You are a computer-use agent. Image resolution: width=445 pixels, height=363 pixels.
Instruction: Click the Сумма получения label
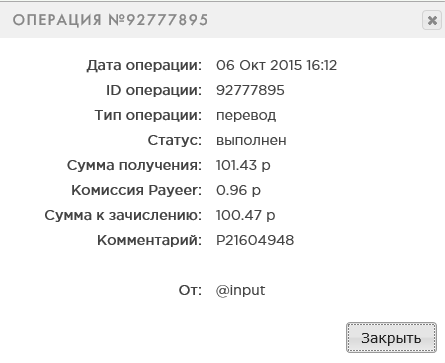click(134, 166)
